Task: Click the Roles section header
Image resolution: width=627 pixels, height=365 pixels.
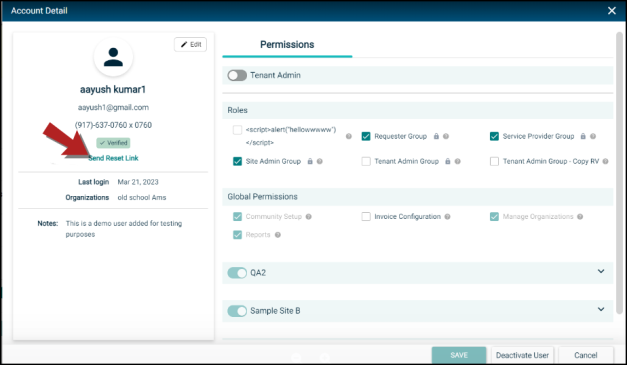Action: 417,110
